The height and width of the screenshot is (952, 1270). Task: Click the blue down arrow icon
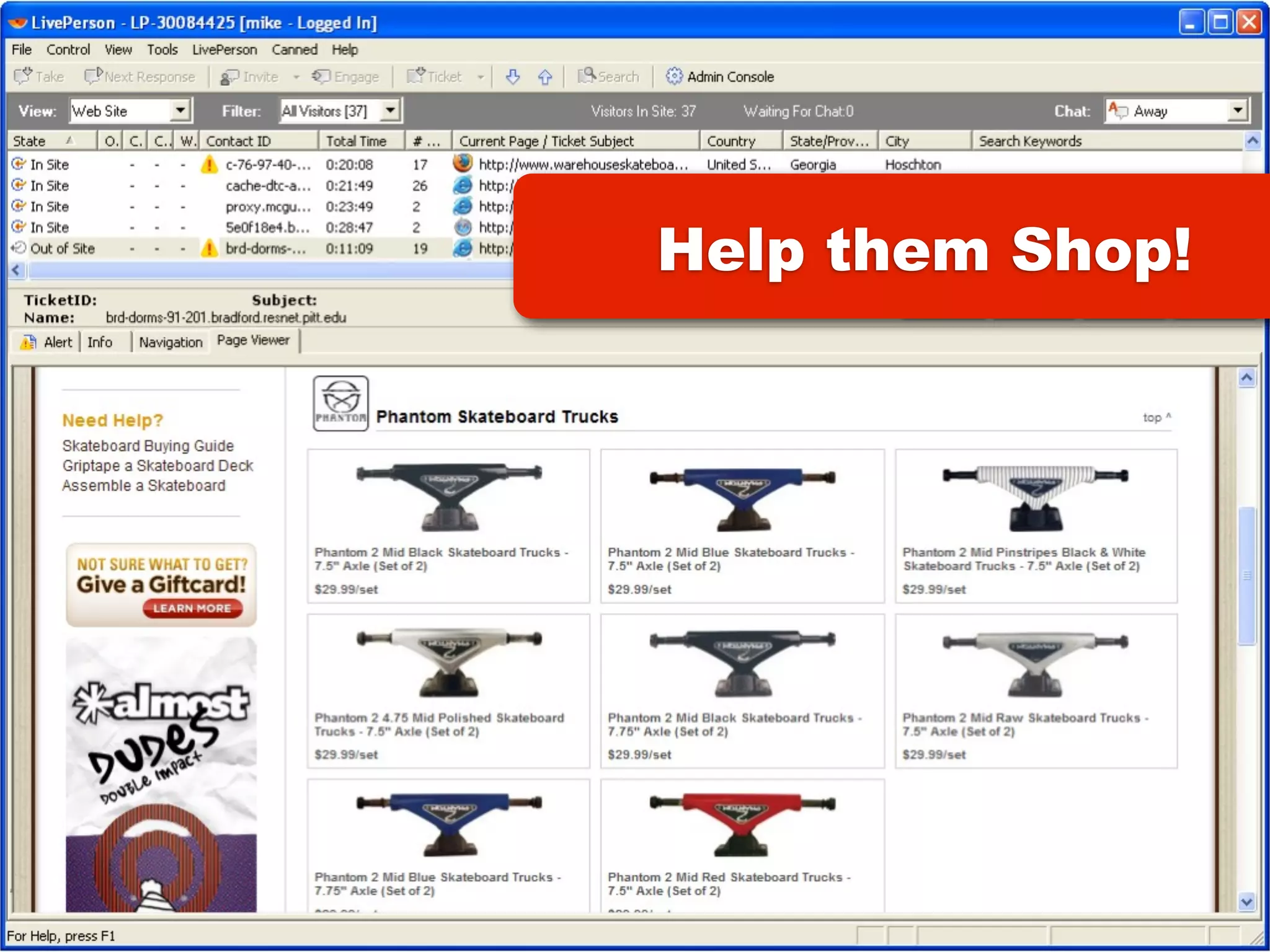pos(513,77)
